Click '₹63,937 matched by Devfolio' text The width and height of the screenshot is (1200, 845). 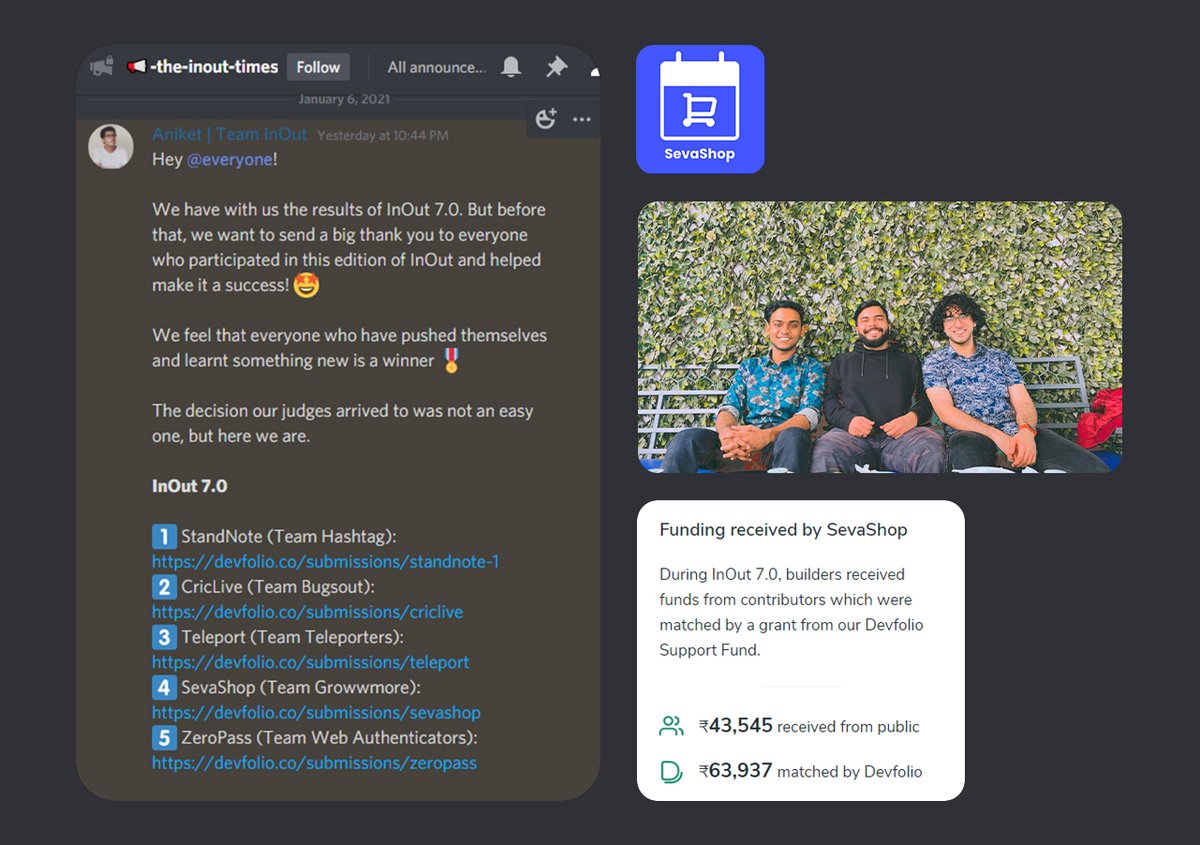coord(810,771)
